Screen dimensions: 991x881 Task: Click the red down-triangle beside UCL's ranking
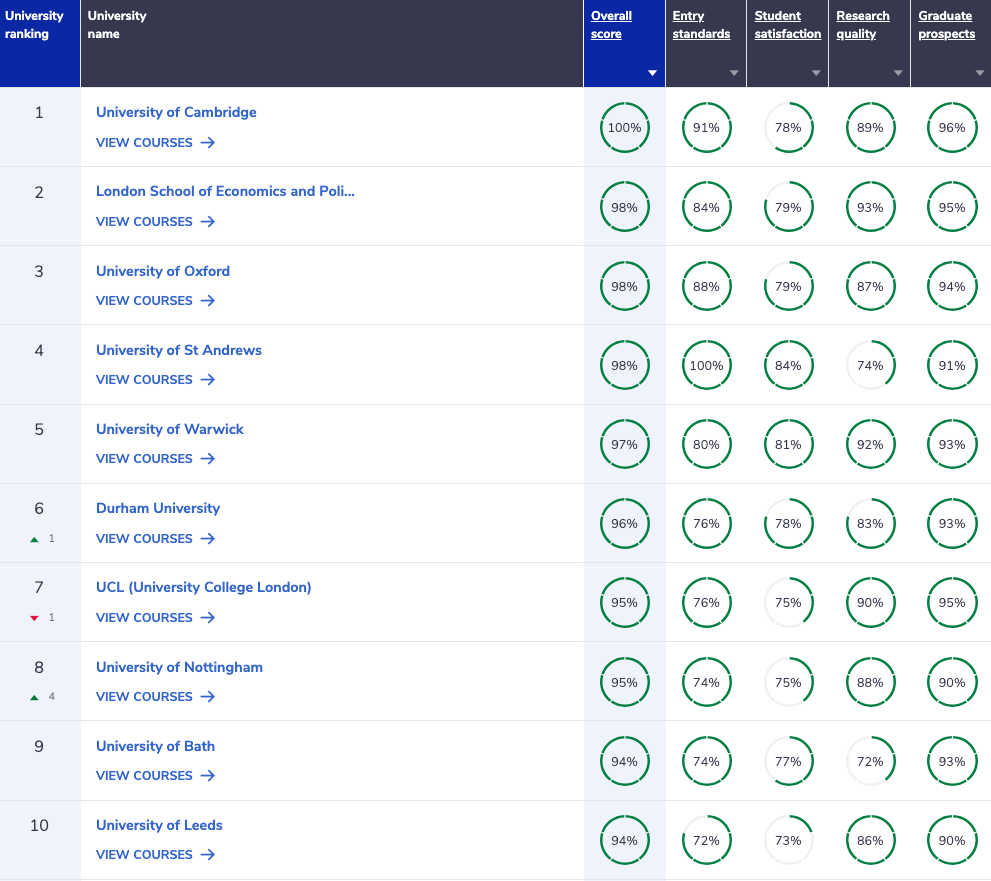point(34,619)
